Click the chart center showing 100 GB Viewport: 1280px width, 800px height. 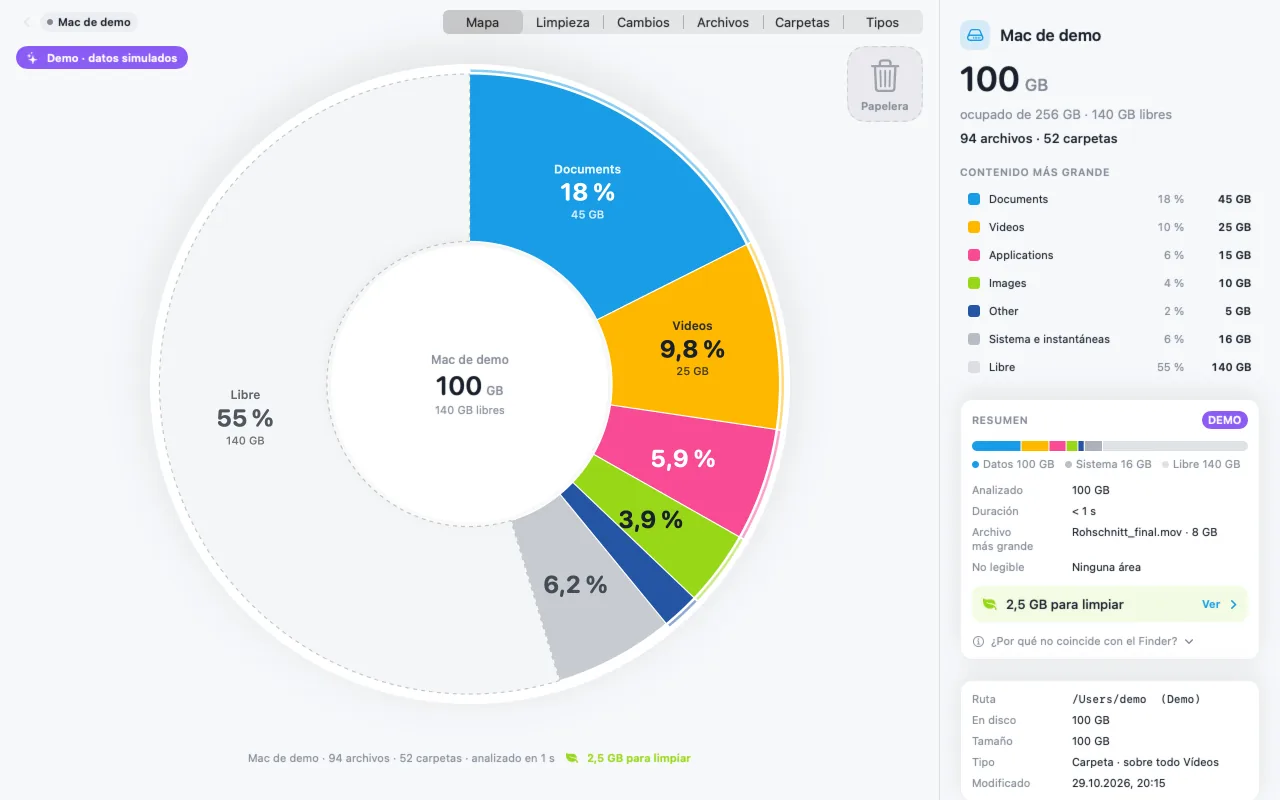[470, 384]
